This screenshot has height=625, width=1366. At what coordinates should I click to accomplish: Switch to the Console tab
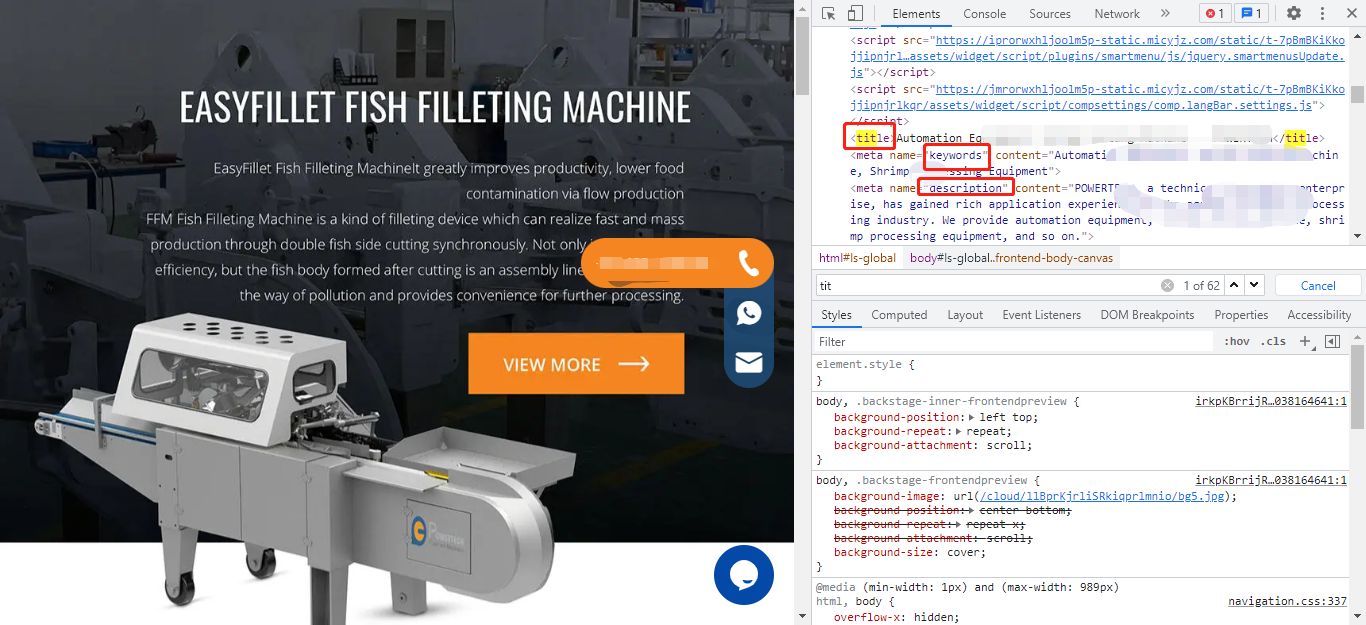click(984, 13)
